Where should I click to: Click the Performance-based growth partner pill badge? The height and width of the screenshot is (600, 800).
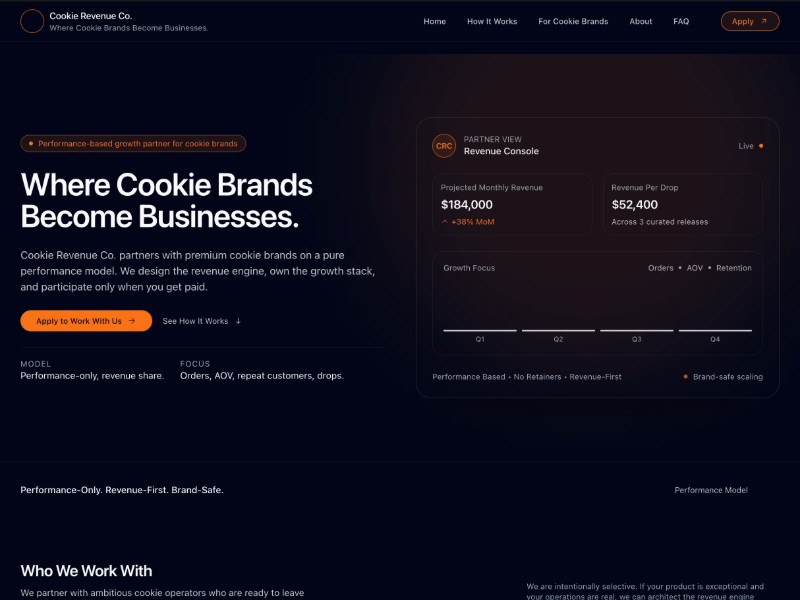coord(133,144)
